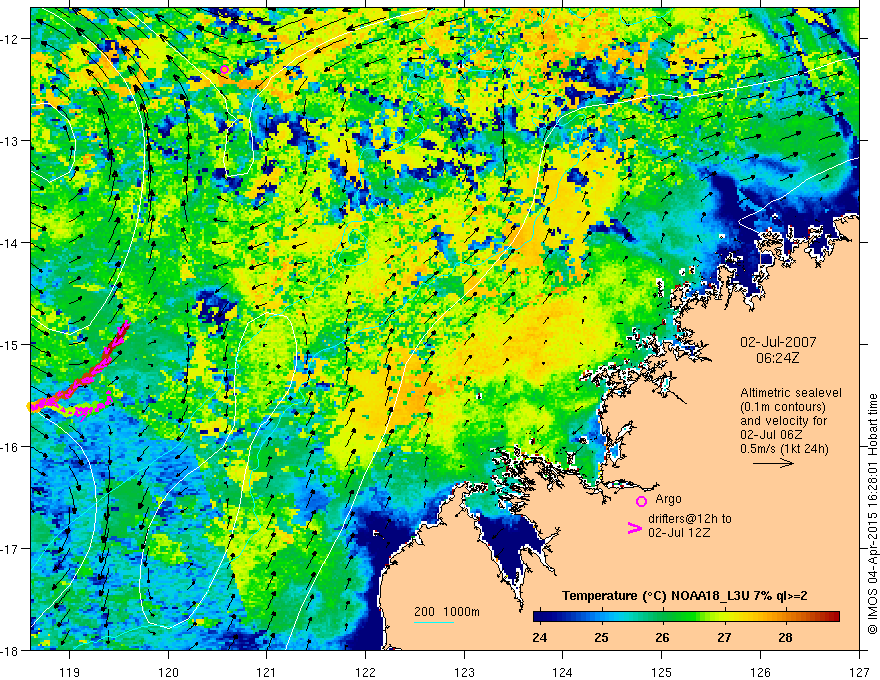Click latitude axis label -13
Screen dimensions: 880x680
click(x=10, y=141)
